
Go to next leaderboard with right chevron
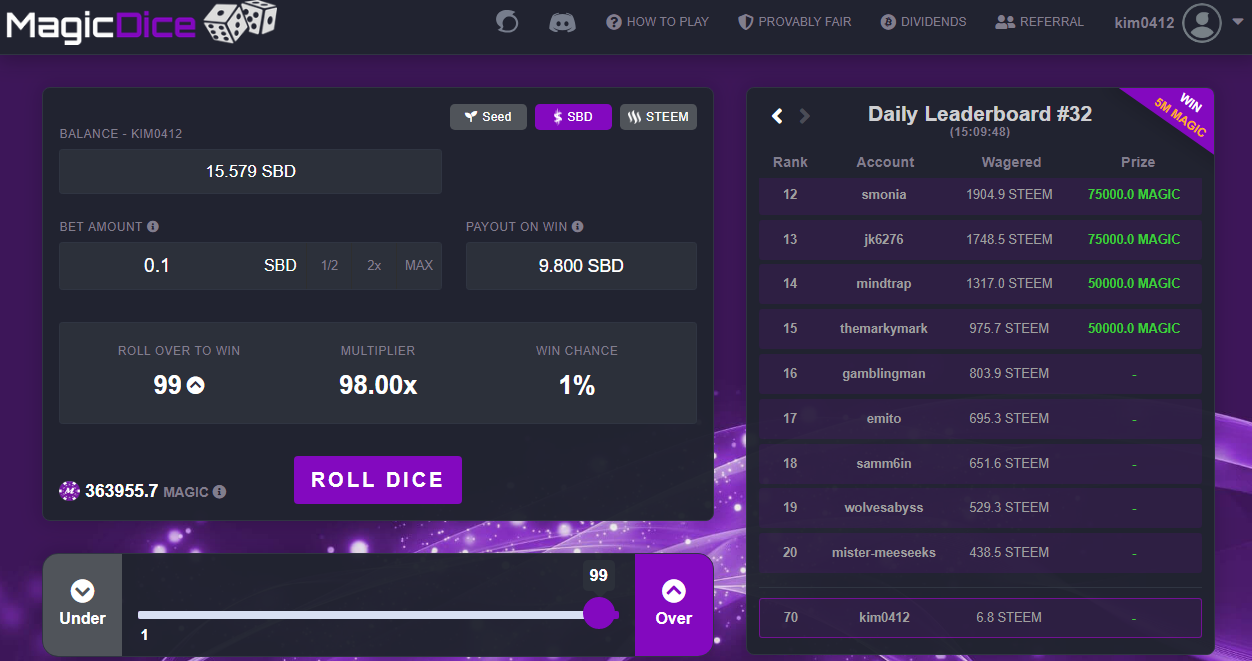point(804,116)
